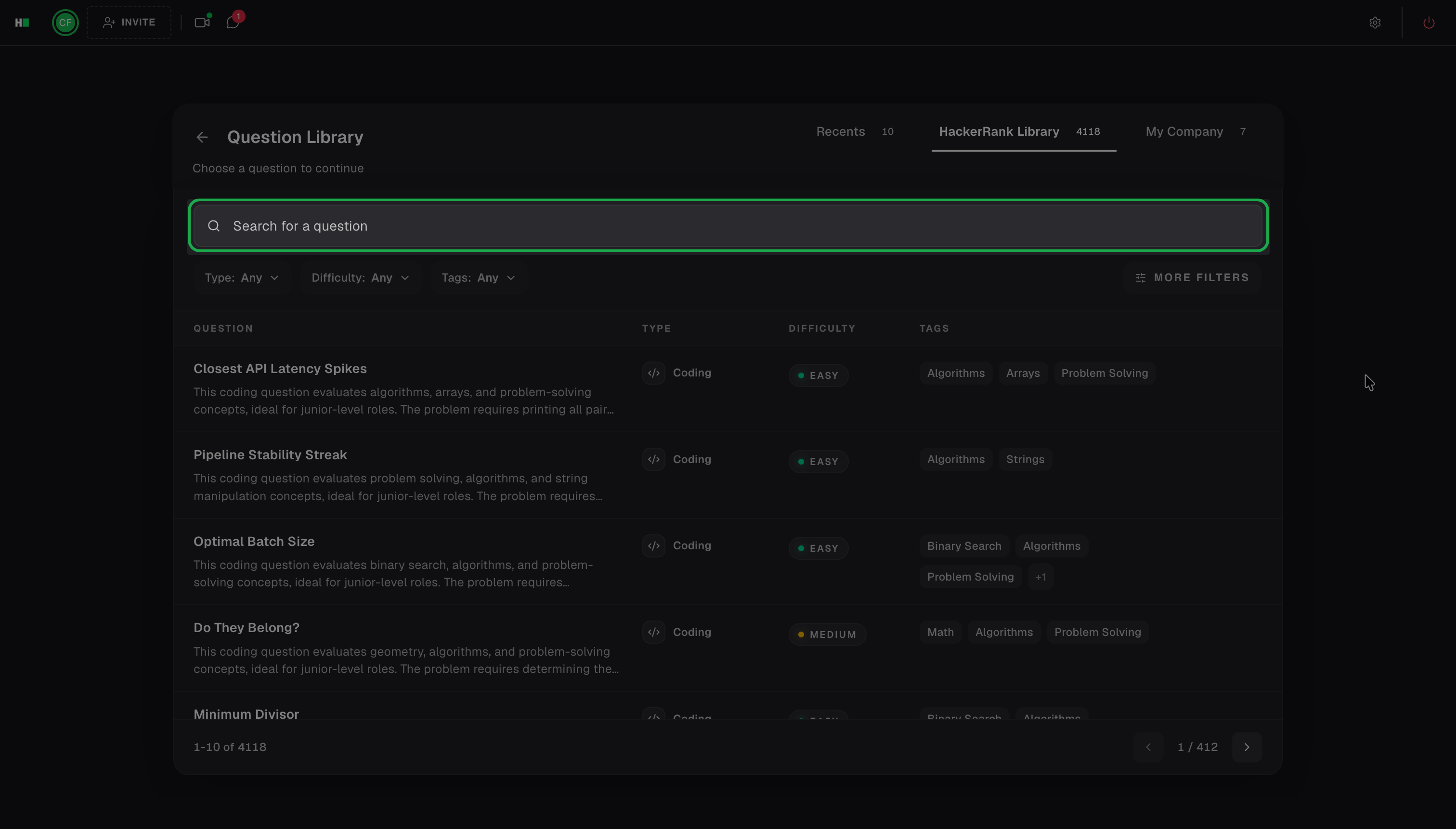Click coding icon for Do They Belong?
Image resolution: width=1456 pixels, height=829 pixels.
(654, 632)
